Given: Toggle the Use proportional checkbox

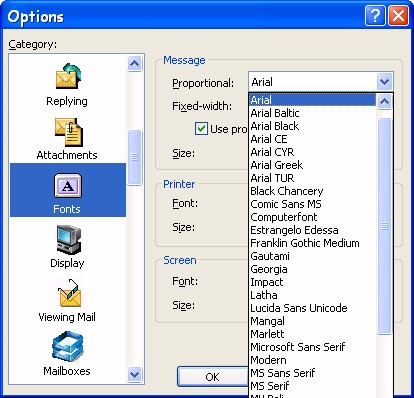Looking at the screenshot, I should [201, 129].
